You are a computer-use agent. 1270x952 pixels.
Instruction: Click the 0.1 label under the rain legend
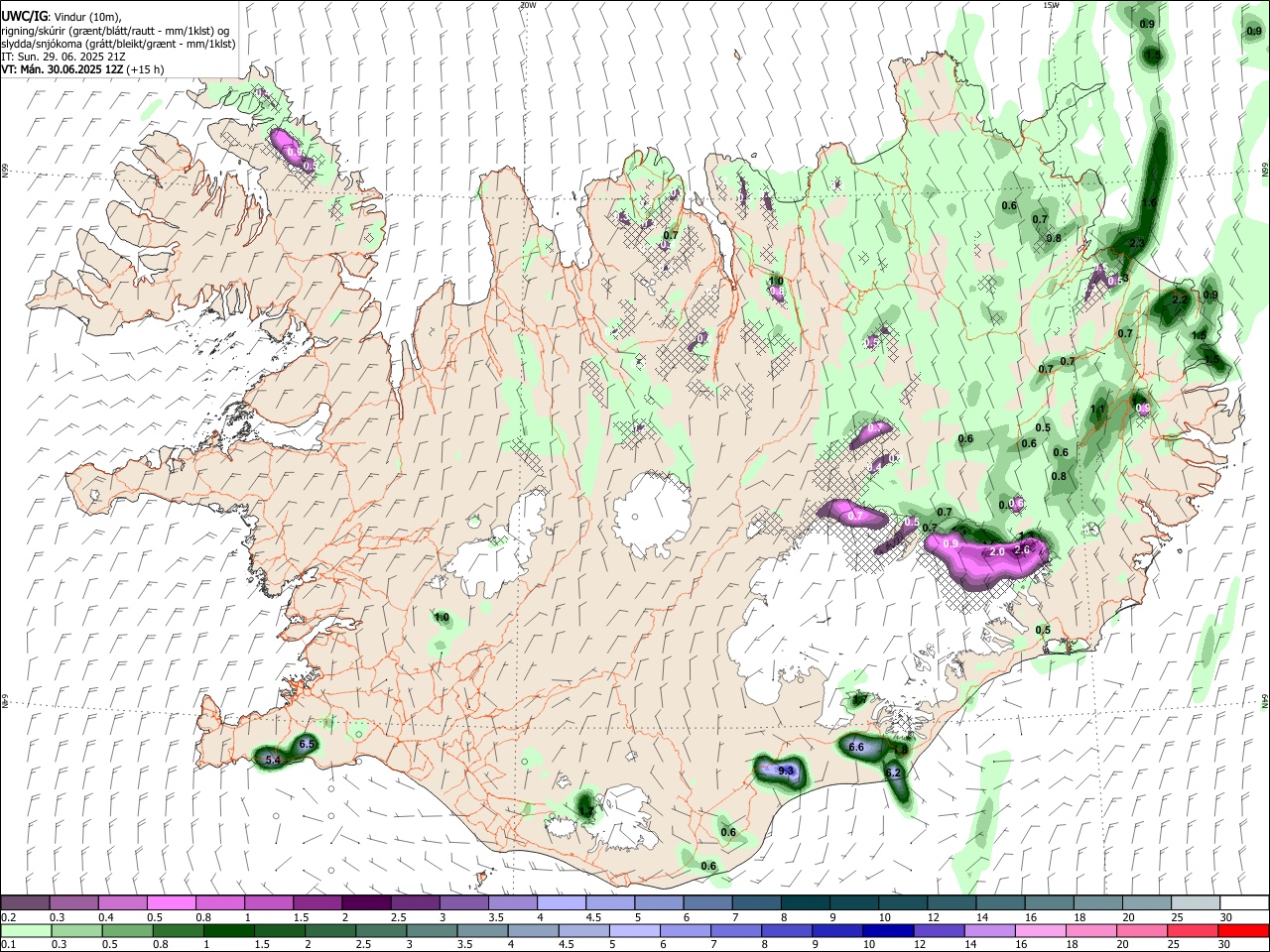coord(9,945)
